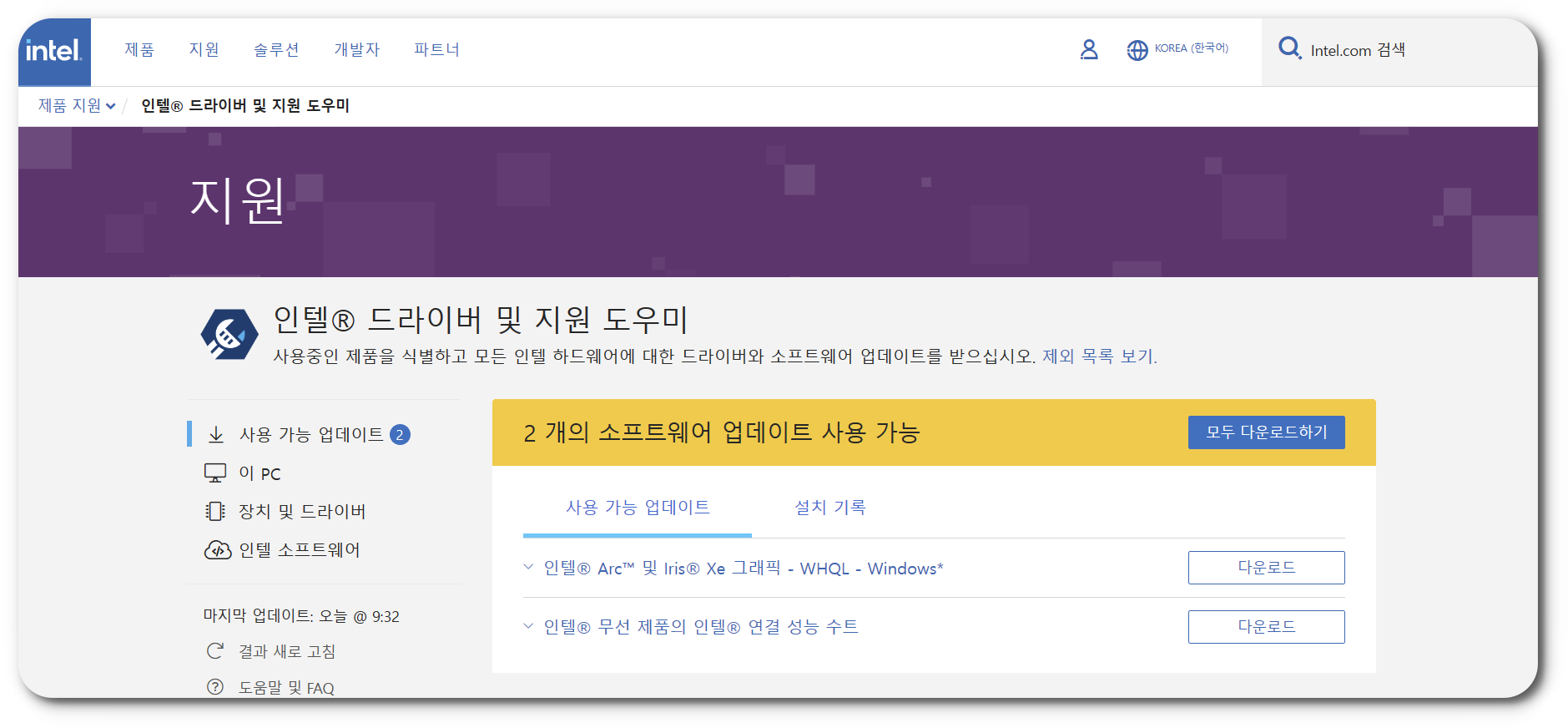1568x728 pixels.
Task: Select KOREA (한국어) region text
Action: 1192,48
